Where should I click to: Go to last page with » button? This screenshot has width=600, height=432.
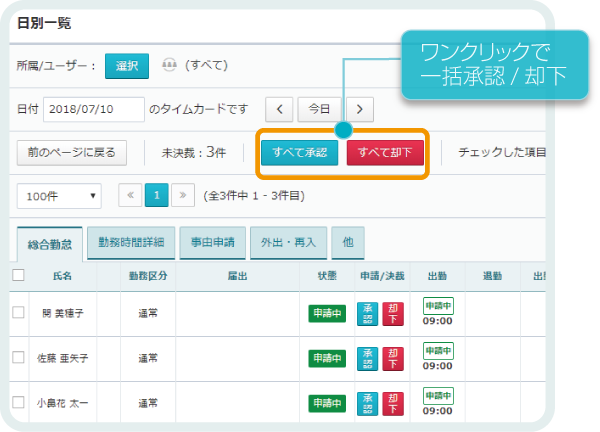pos(183,196)
